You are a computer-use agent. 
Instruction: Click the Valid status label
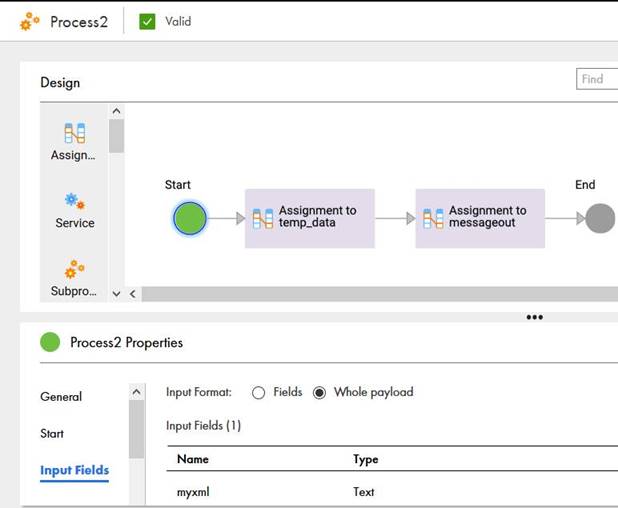[178, 21]
